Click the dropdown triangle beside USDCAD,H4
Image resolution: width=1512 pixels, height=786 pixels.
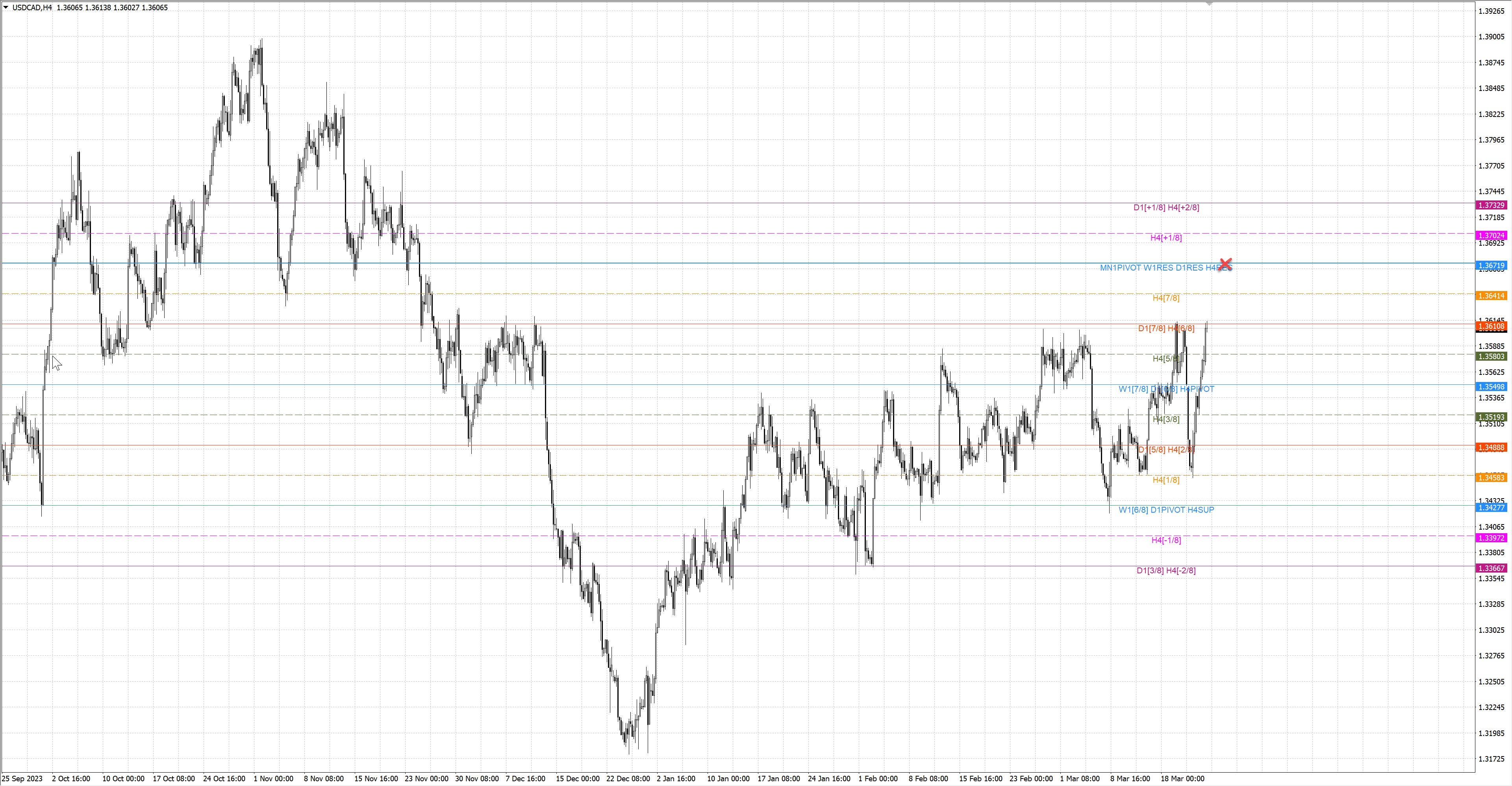6,7
